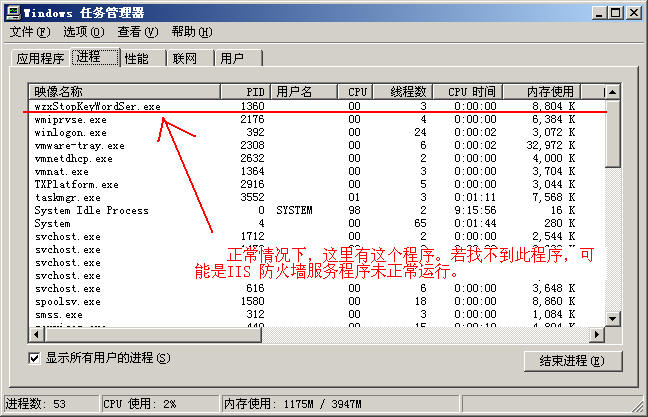The image size is (648, 417).
Task: Click CPU value 98
Action: pyautogui.click(x=354, y=210)
